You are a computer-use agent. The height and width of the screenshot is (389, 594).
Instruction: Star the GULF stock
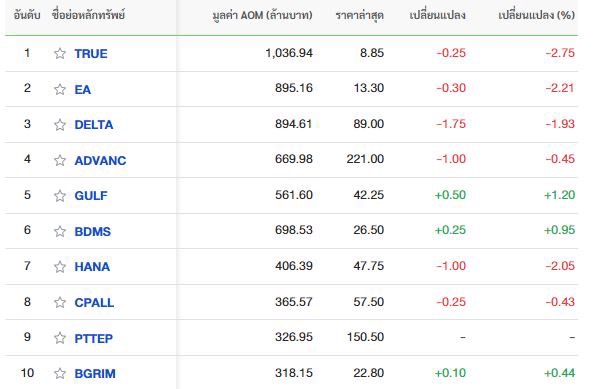coord(59,196)
